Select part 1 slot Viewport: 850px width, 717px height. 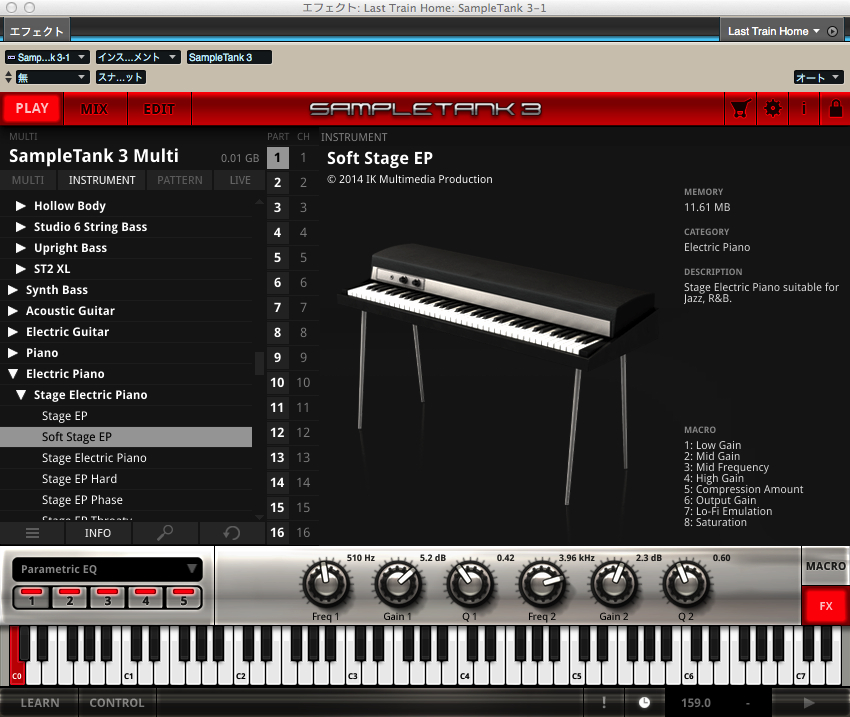(278, 158)
